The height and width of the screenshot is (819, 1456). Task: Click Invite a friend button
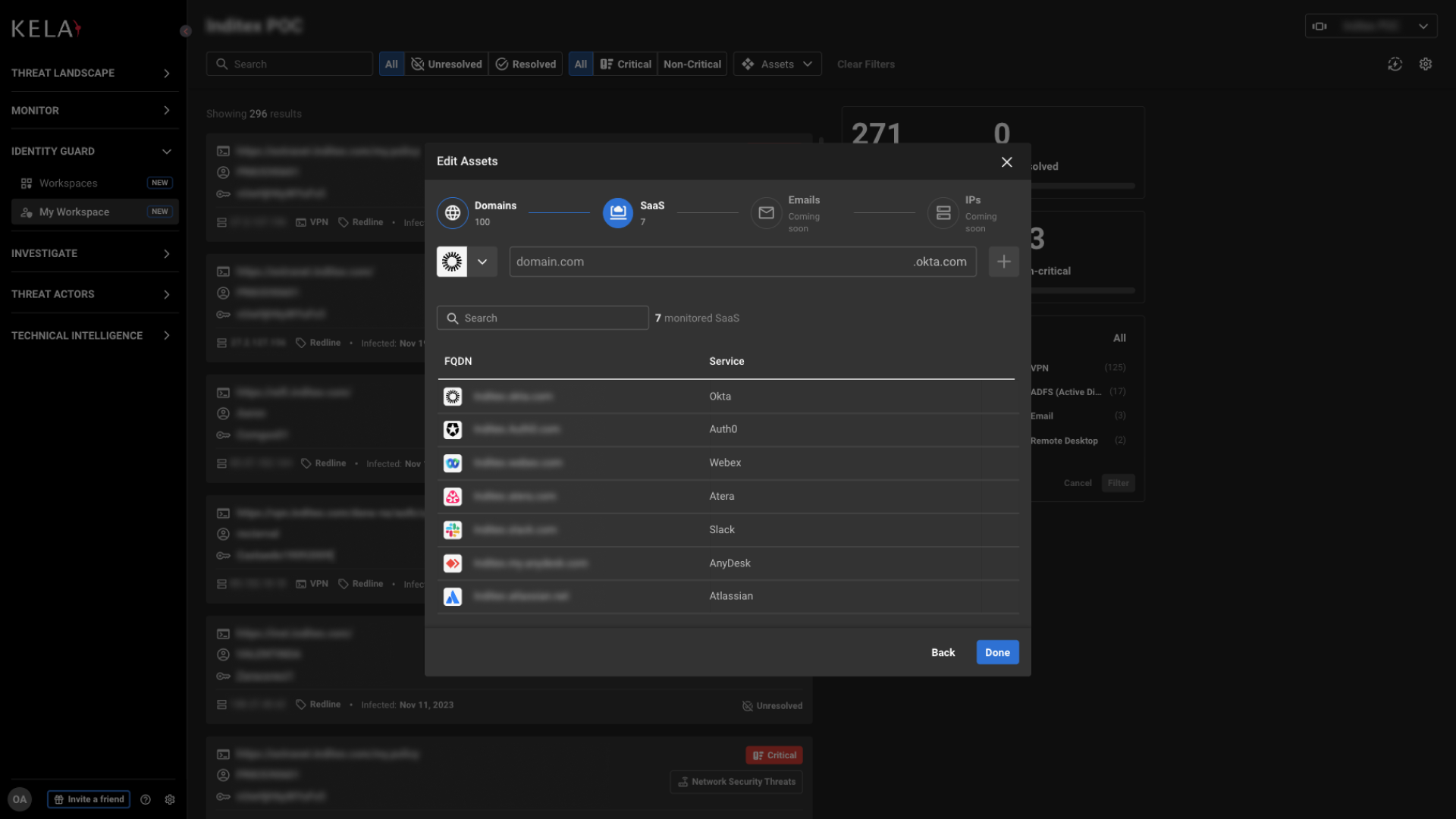point(89,799)
